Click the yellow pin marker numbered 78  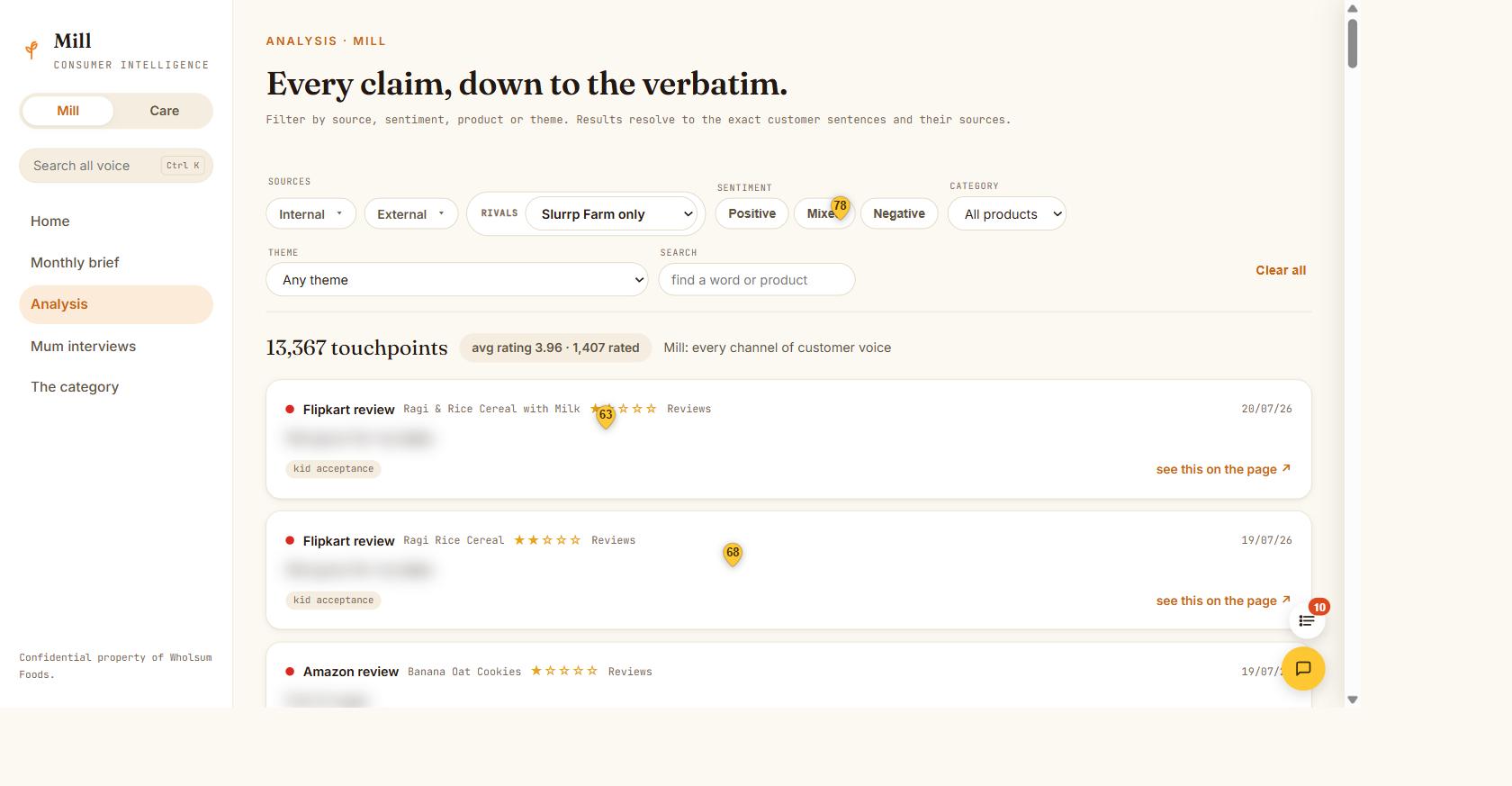coord(840,207)
